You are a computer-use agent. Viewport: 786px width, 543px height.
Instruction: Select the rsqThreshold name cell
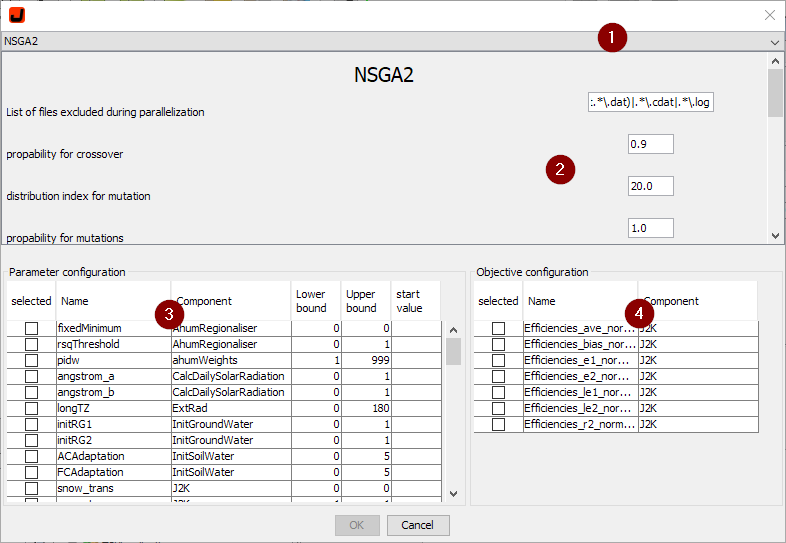pyautogui.click(x=113, y=344)
